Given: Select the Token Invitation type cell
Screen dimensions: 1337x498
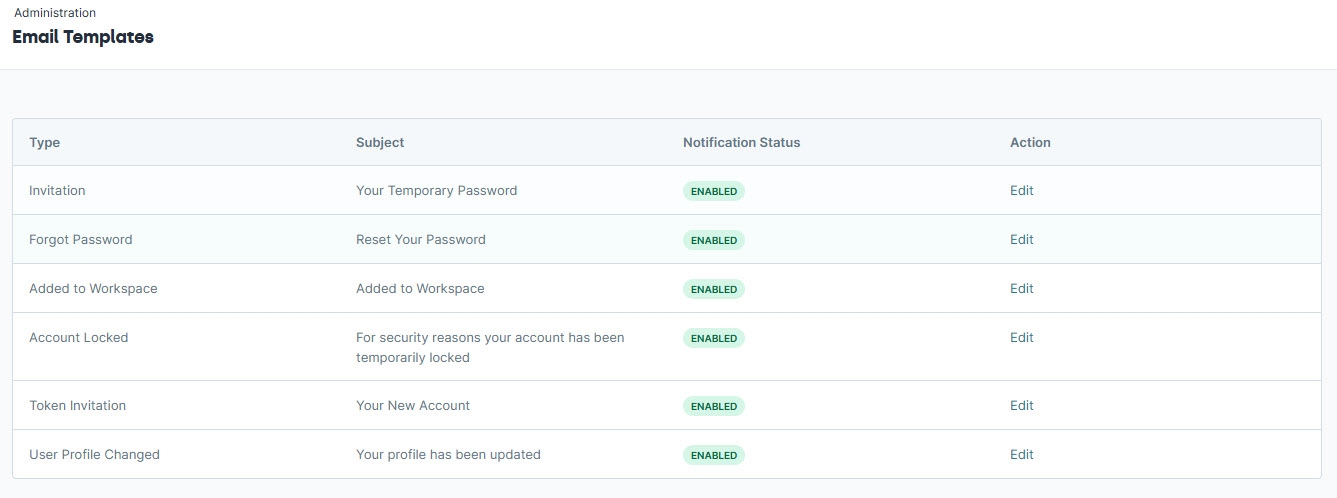Looking at the screenshot, I should (x=77, y=405).
